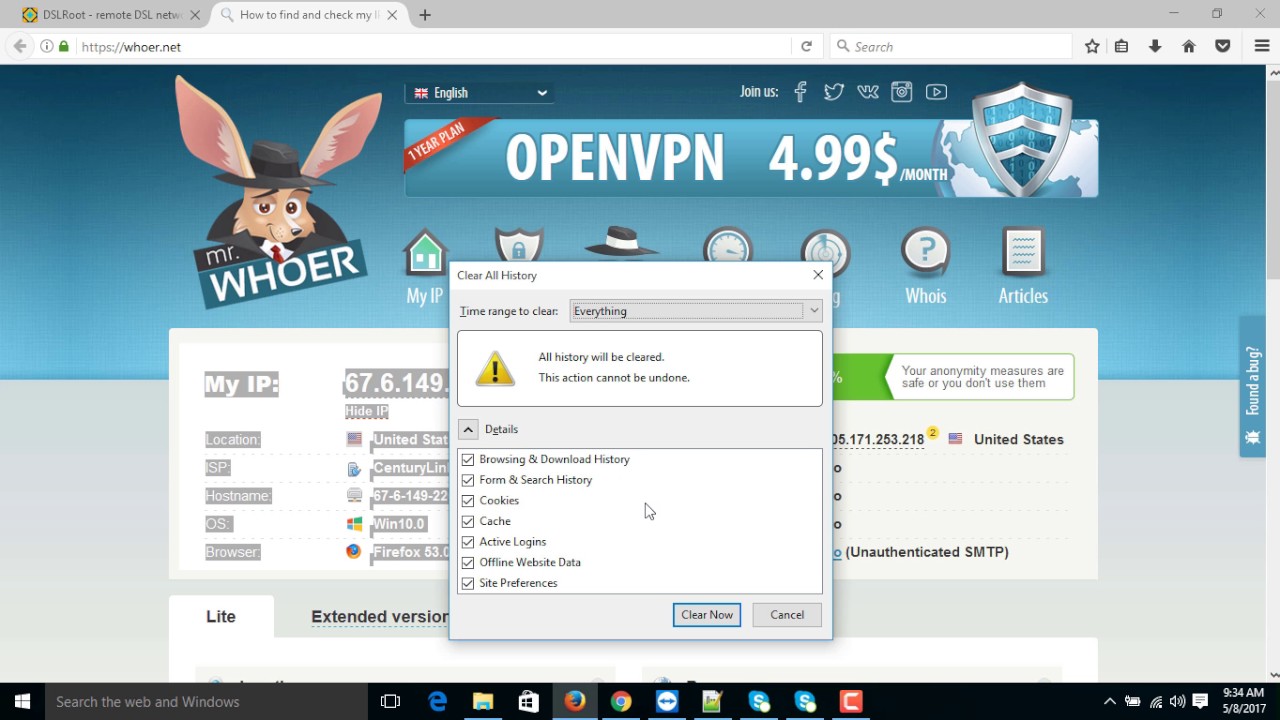Open the English language dropdown
This screenshot has height=720, width=1280.
(x=480, y=93)
